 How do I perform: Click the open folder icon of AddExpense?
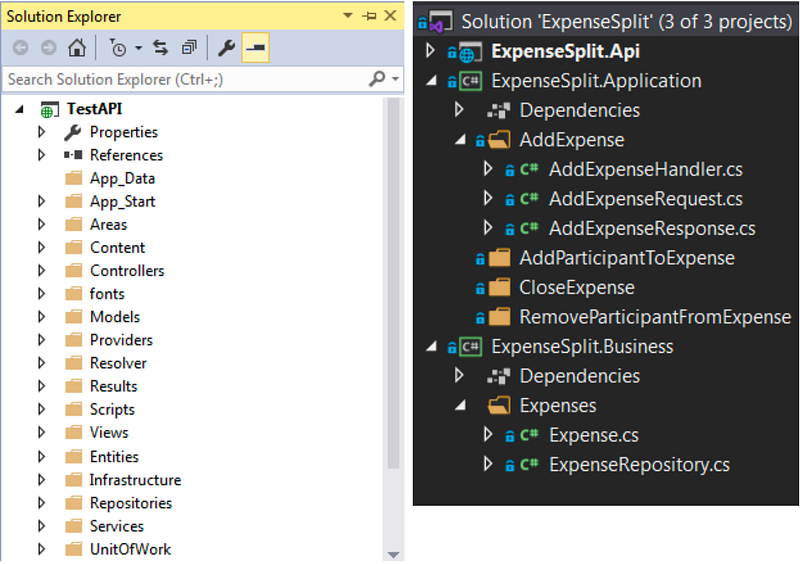[499, 140]
